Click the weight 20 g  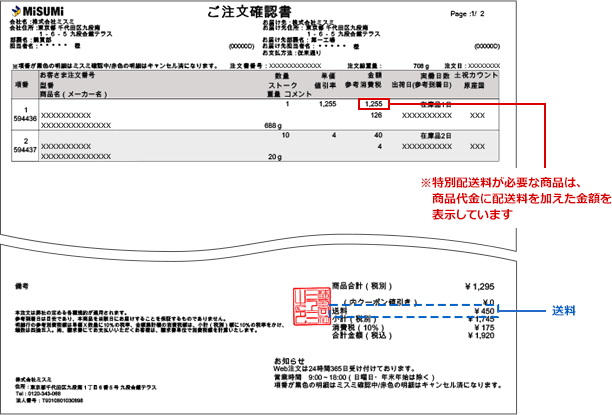[275, 157]
